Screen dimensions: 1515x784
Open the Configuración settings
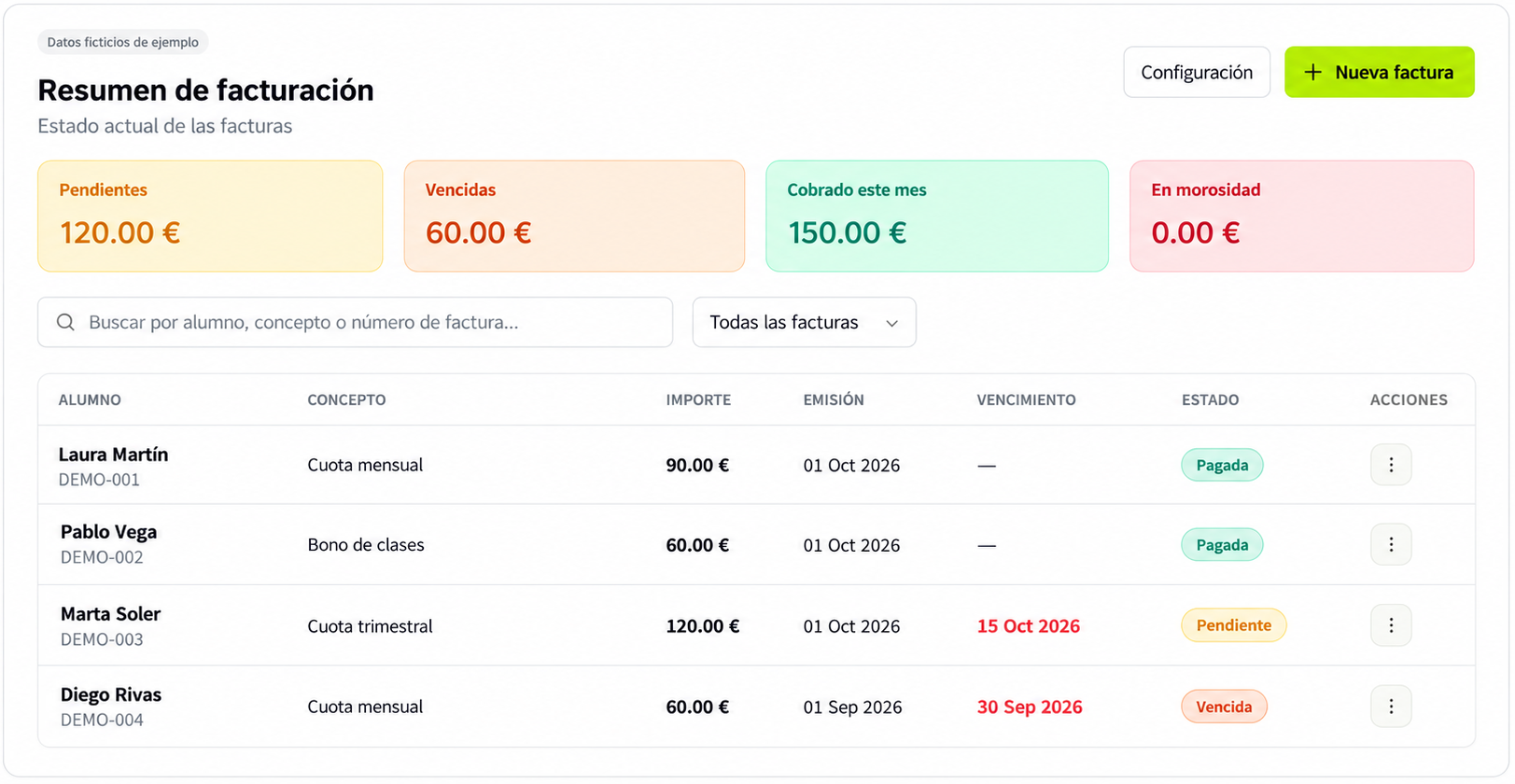tap(1197, 72)
